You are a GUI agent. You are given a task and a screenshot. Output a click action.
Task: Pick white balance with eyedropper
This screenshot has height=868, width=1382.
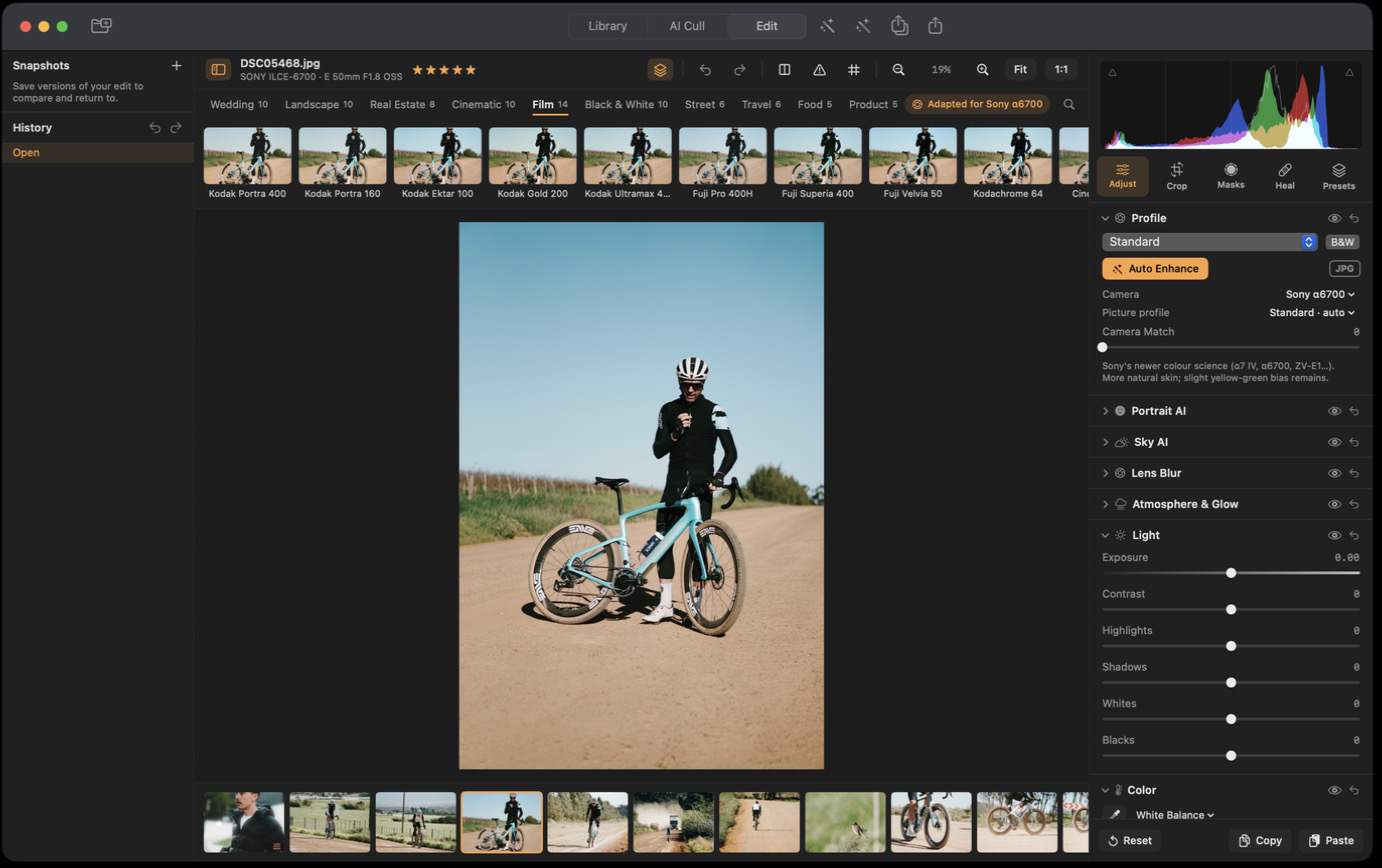pyautogui.click(x=1115, y=815)
